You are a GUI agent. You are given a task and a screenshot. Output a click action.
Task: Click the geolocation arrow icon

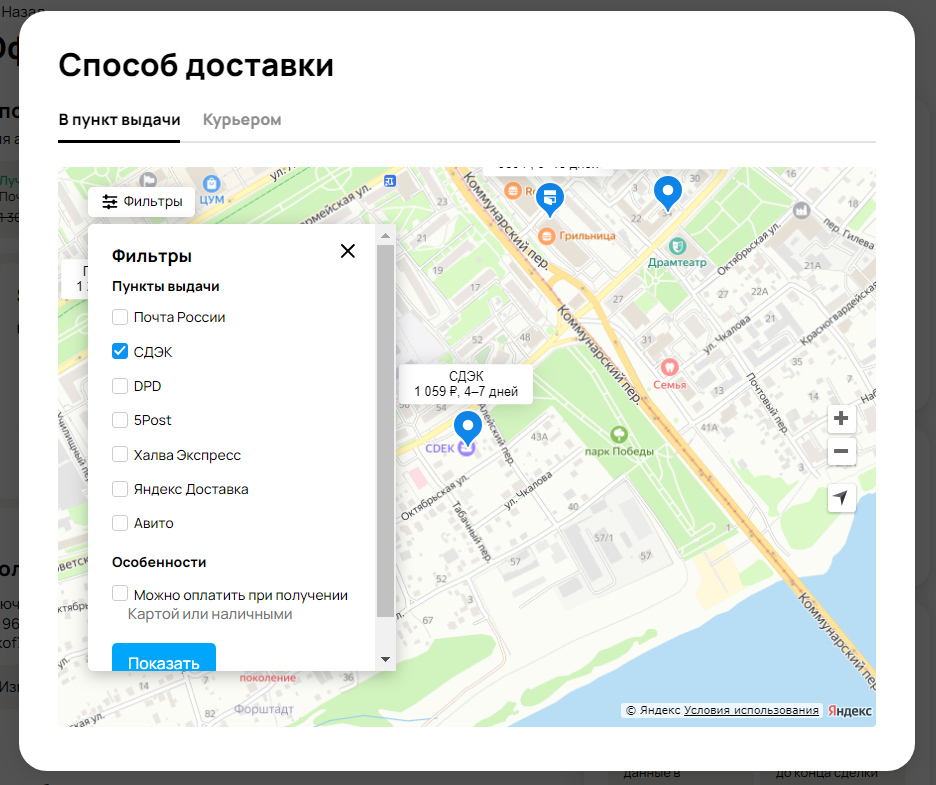point(841,497)
